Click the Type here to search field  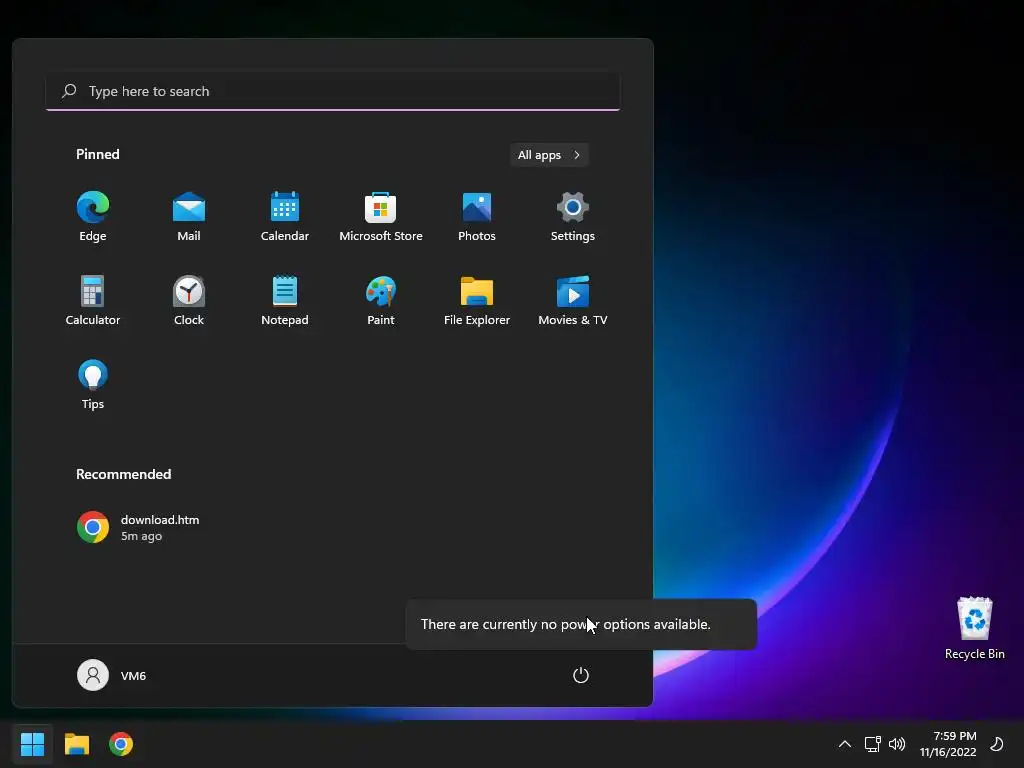333,91
